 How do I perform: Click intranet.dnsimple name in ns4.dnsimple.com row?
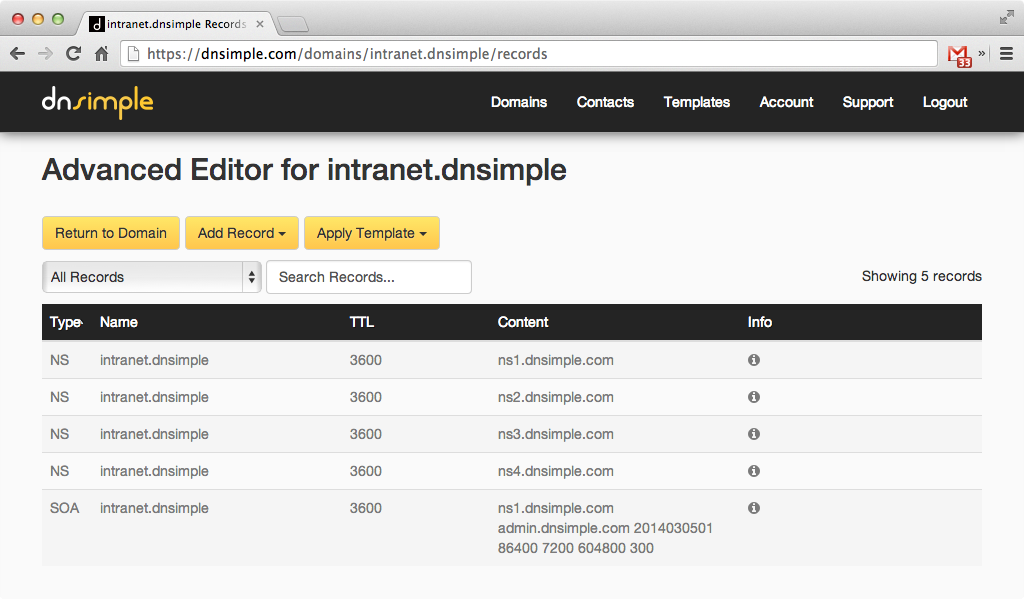click(x=154, y=471)
